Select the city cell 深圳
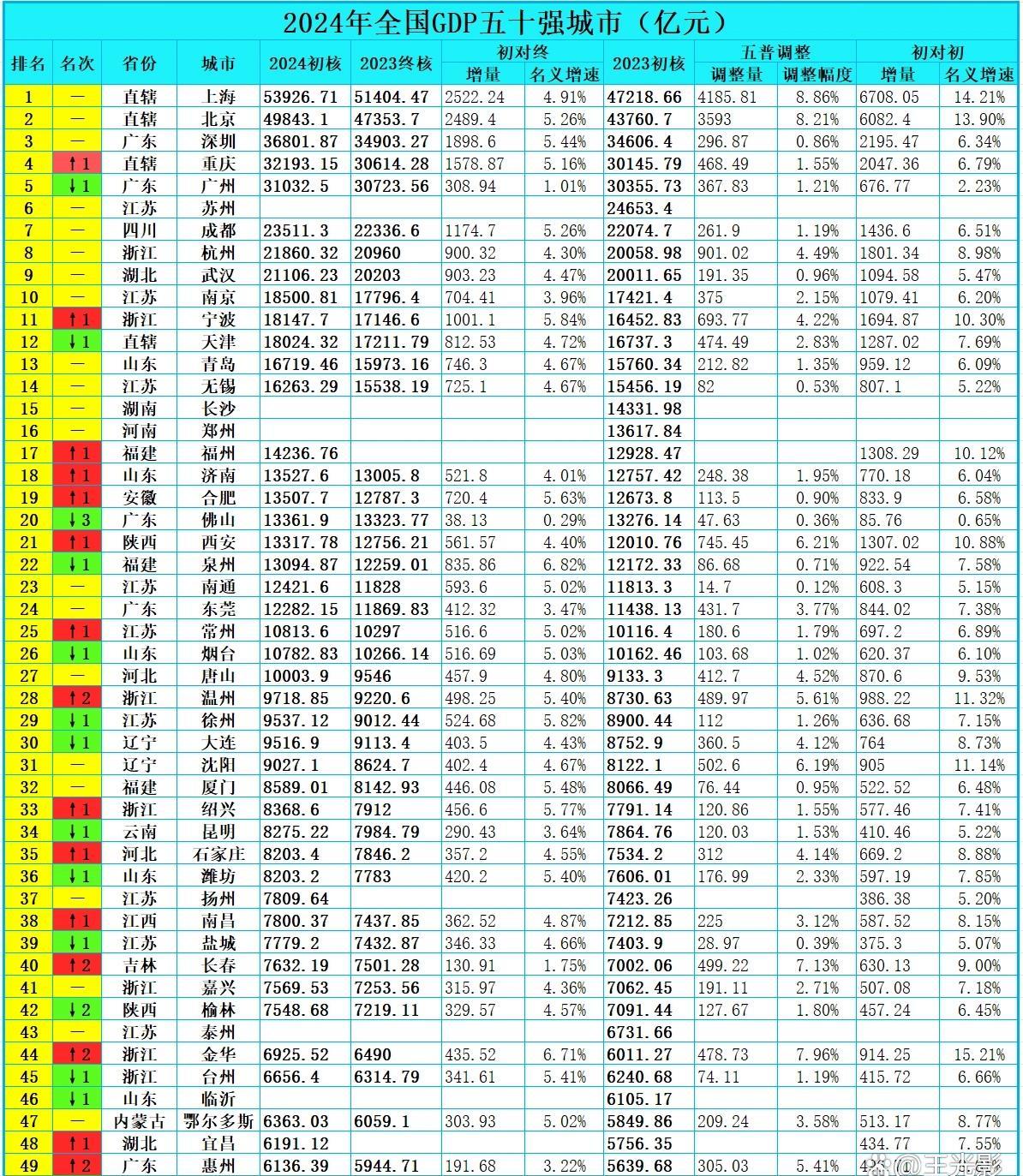The width and height of the screenshot is (1023, 1176). 218,141
